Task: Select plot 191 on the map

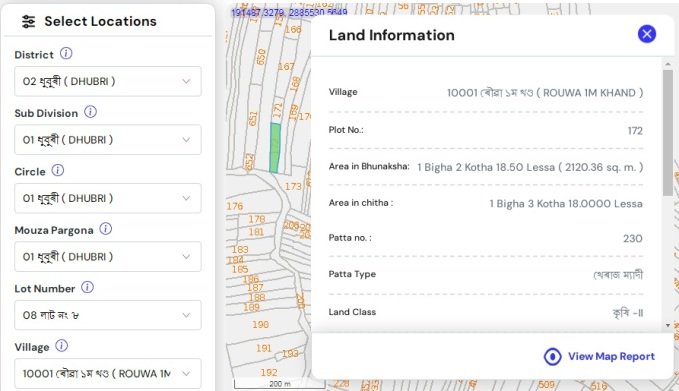Action: click(x=264, y=348)
